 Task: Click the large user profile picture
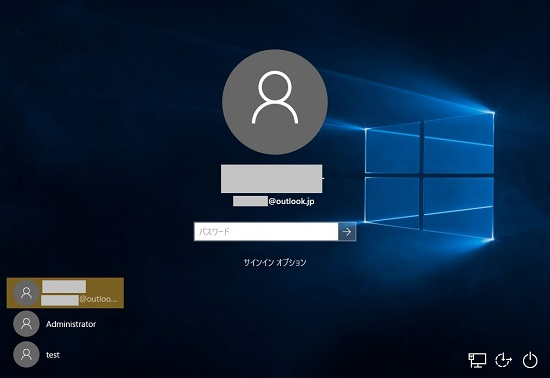(x=275, y=102)
